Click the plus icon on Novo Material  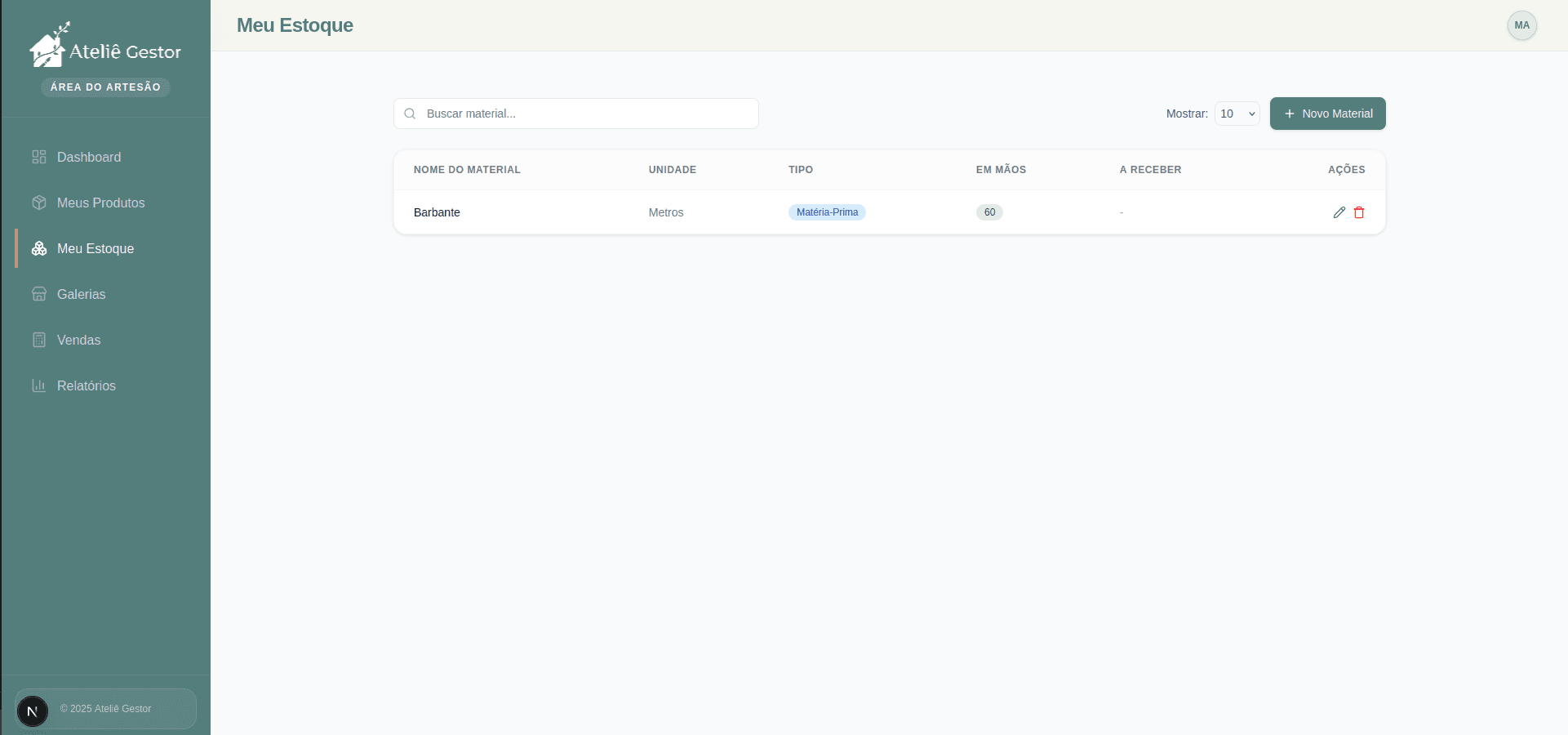[1288, 114]
